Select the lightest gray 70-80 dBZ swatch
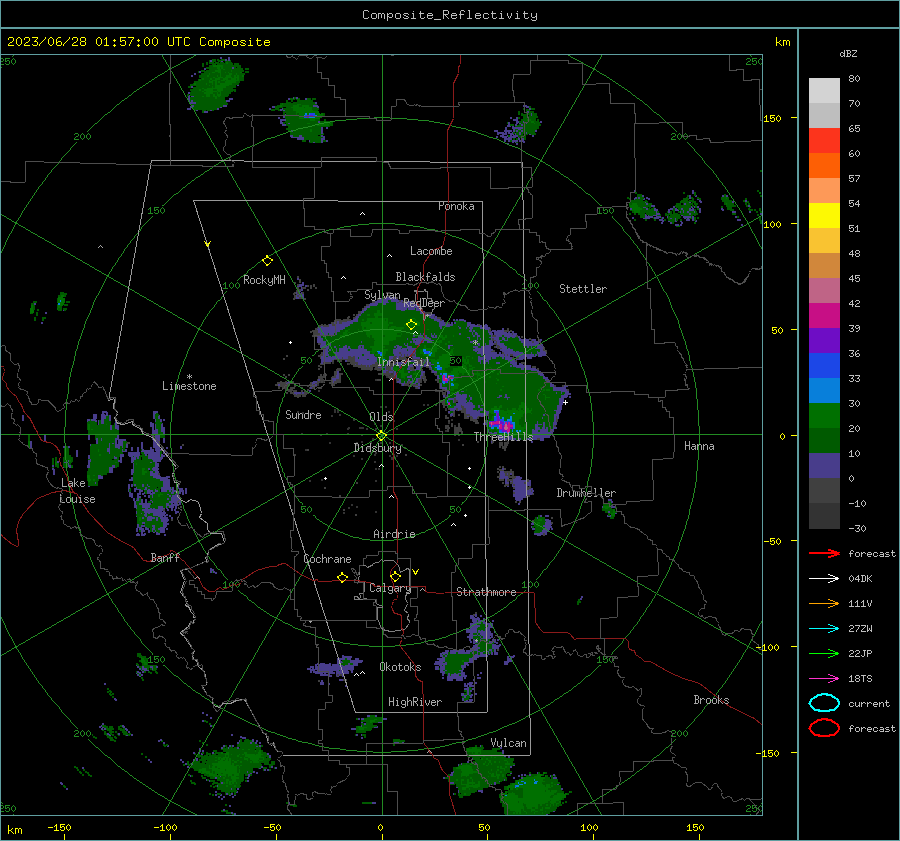Viewport: 900px width, 841px height. (824, 91)
